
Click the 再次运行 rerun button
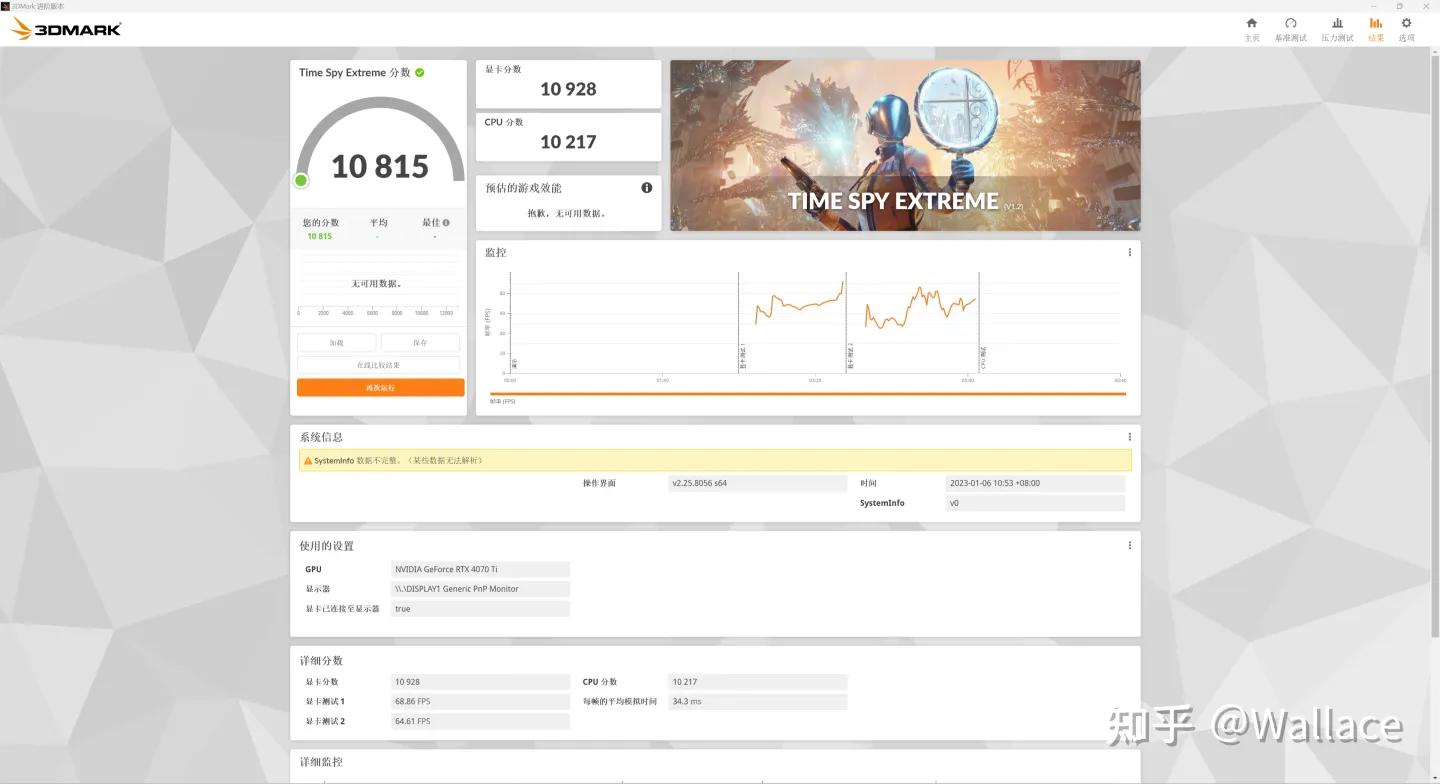[x=379, y=387]
